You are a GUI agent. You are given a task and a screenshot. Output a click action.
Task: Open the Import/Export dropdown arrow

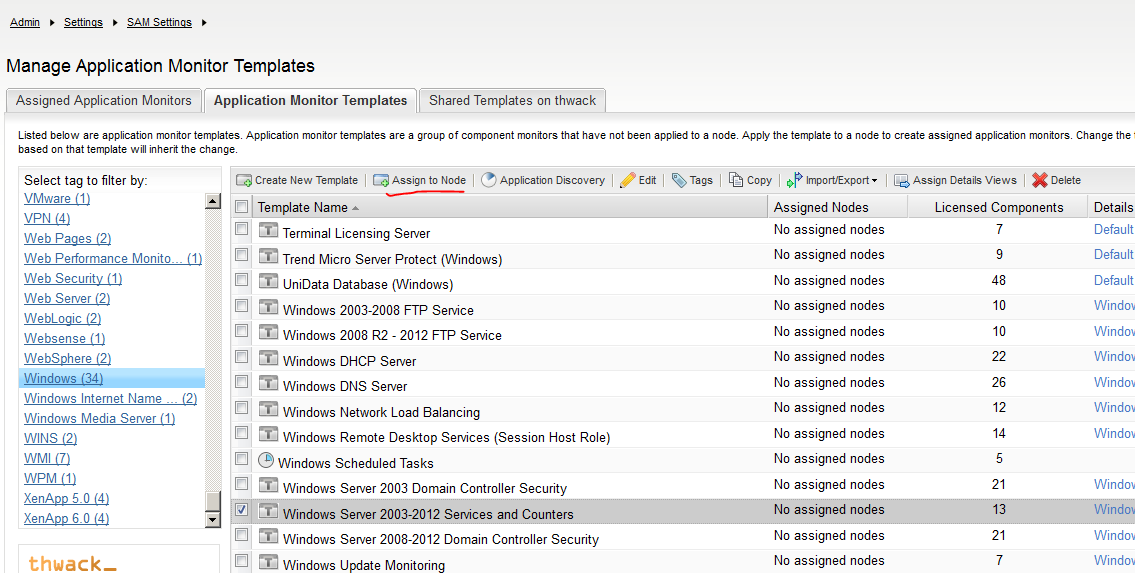pyautogui.click(x=874, y=181)
